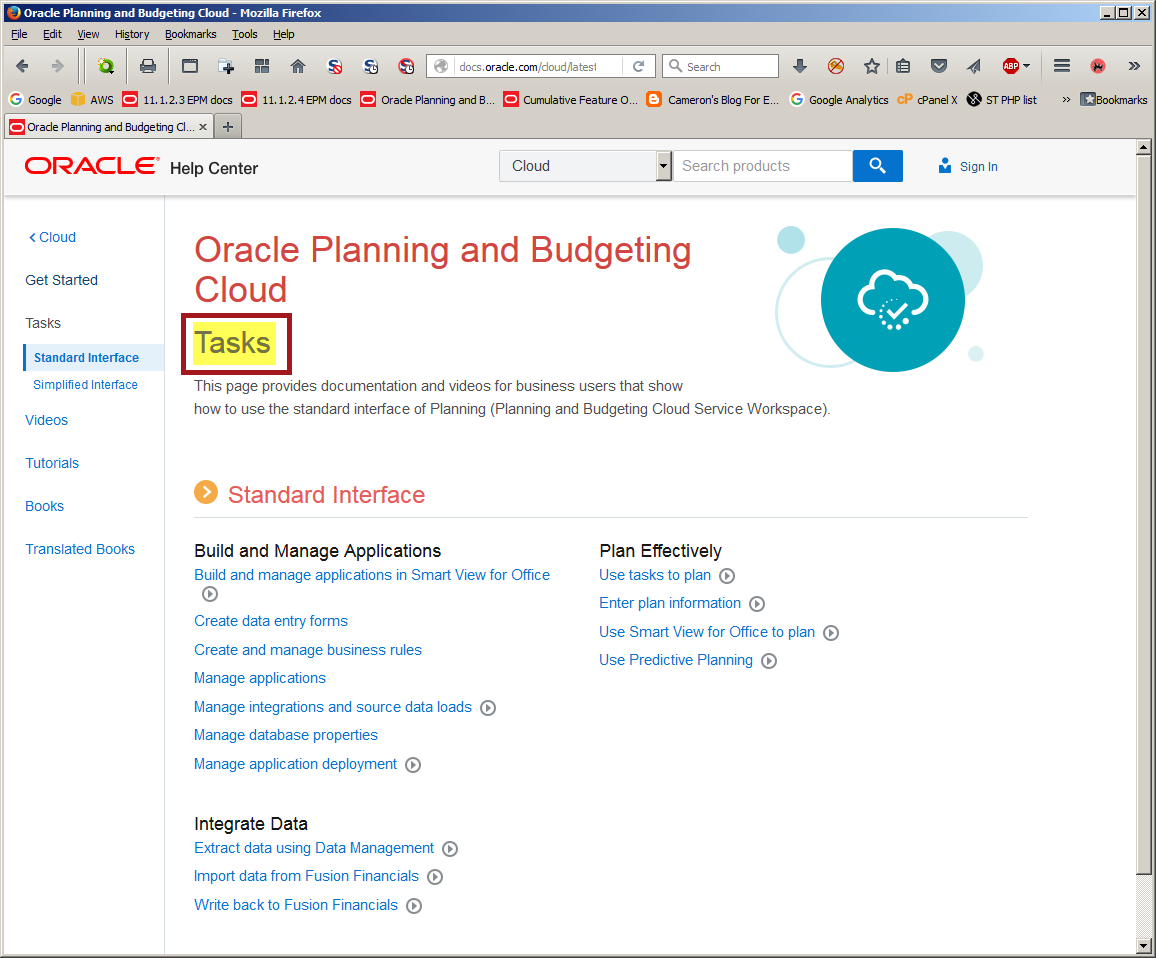Select Simplified Interface in sidebar
The image size is (1156, 958).
[85, 385]
